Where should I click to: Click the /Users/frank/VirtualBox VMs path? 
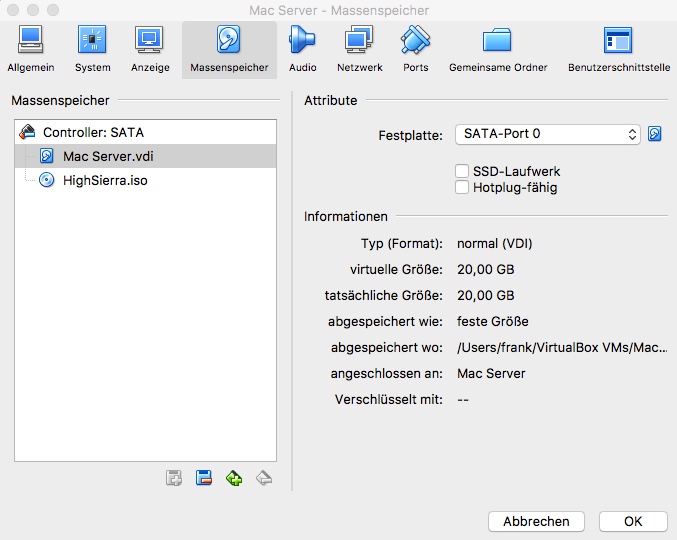pyautogui.click(x=562, y=347)
